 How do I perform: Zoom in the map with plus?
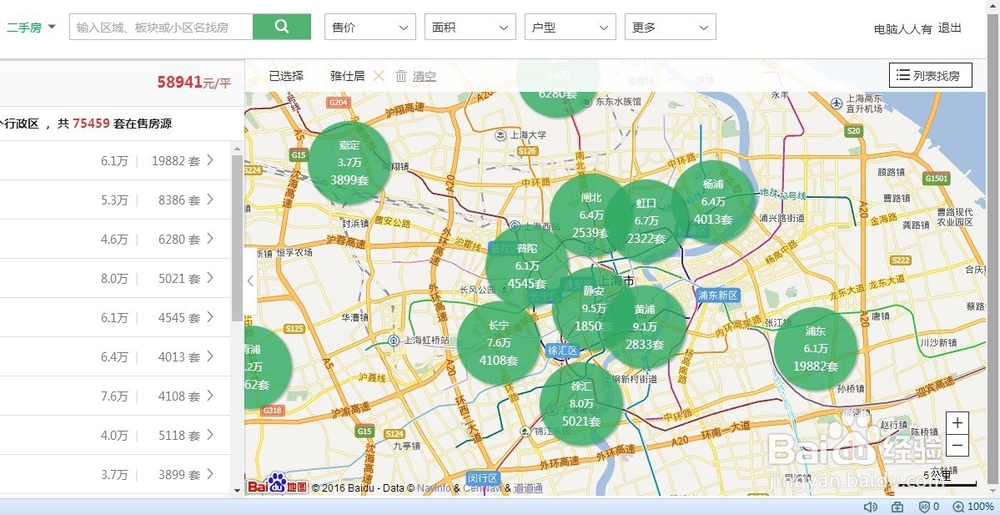[x=957, y=423]
